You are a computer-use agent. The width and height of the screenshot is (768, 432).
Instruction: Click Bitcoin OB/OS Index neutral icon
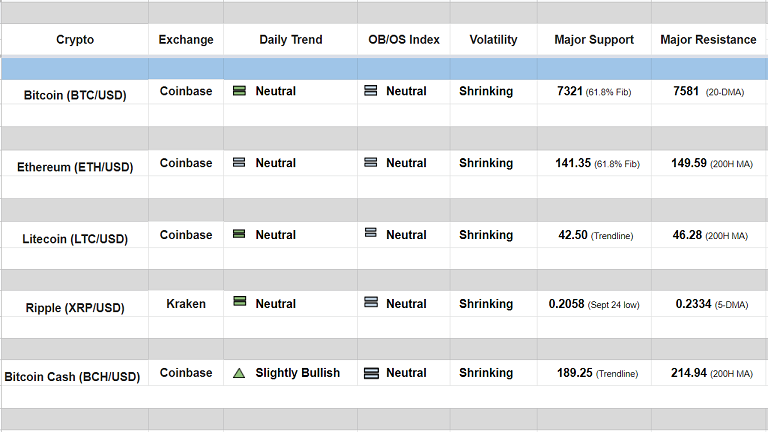[370, 91]
